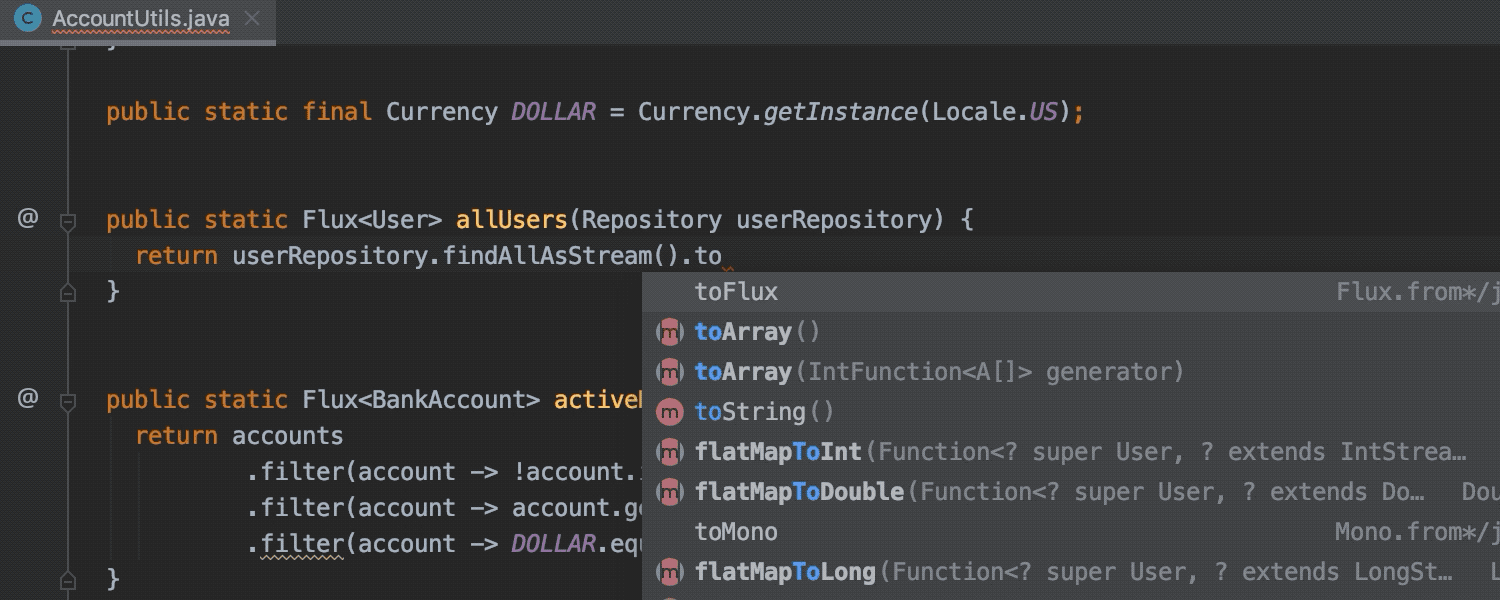
Task: Choose flatMapToLong completion suggestion
Action: click(x=1071, y=572)
